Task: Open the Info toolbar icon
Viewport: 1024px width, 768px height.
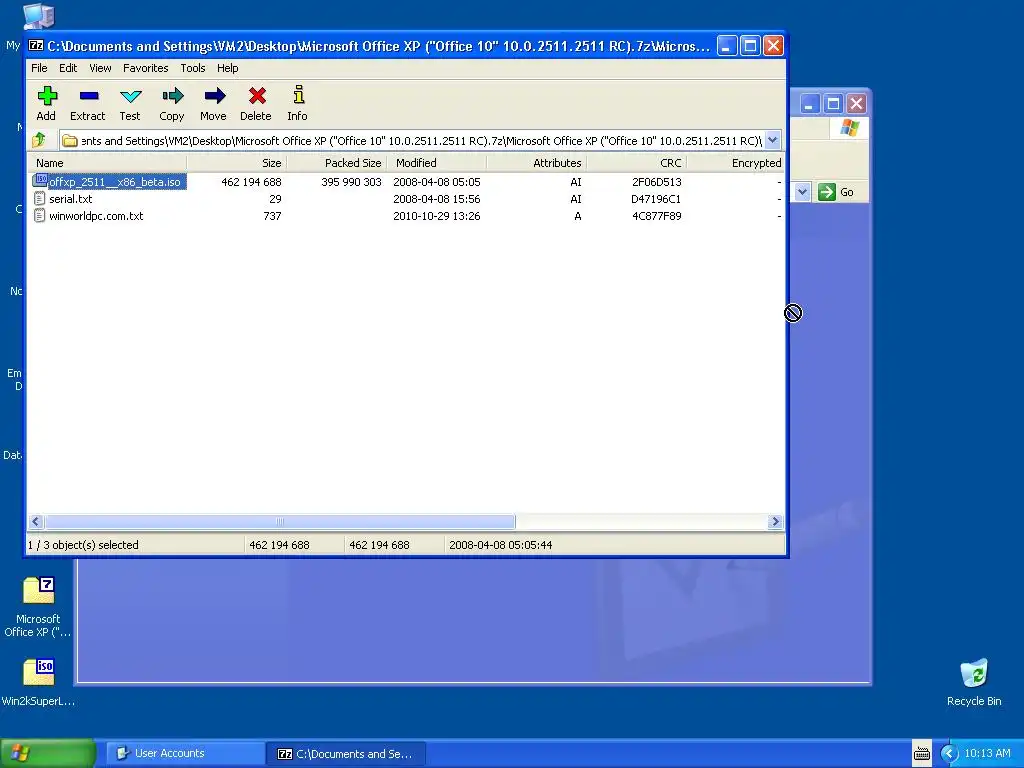Action: 298,95
